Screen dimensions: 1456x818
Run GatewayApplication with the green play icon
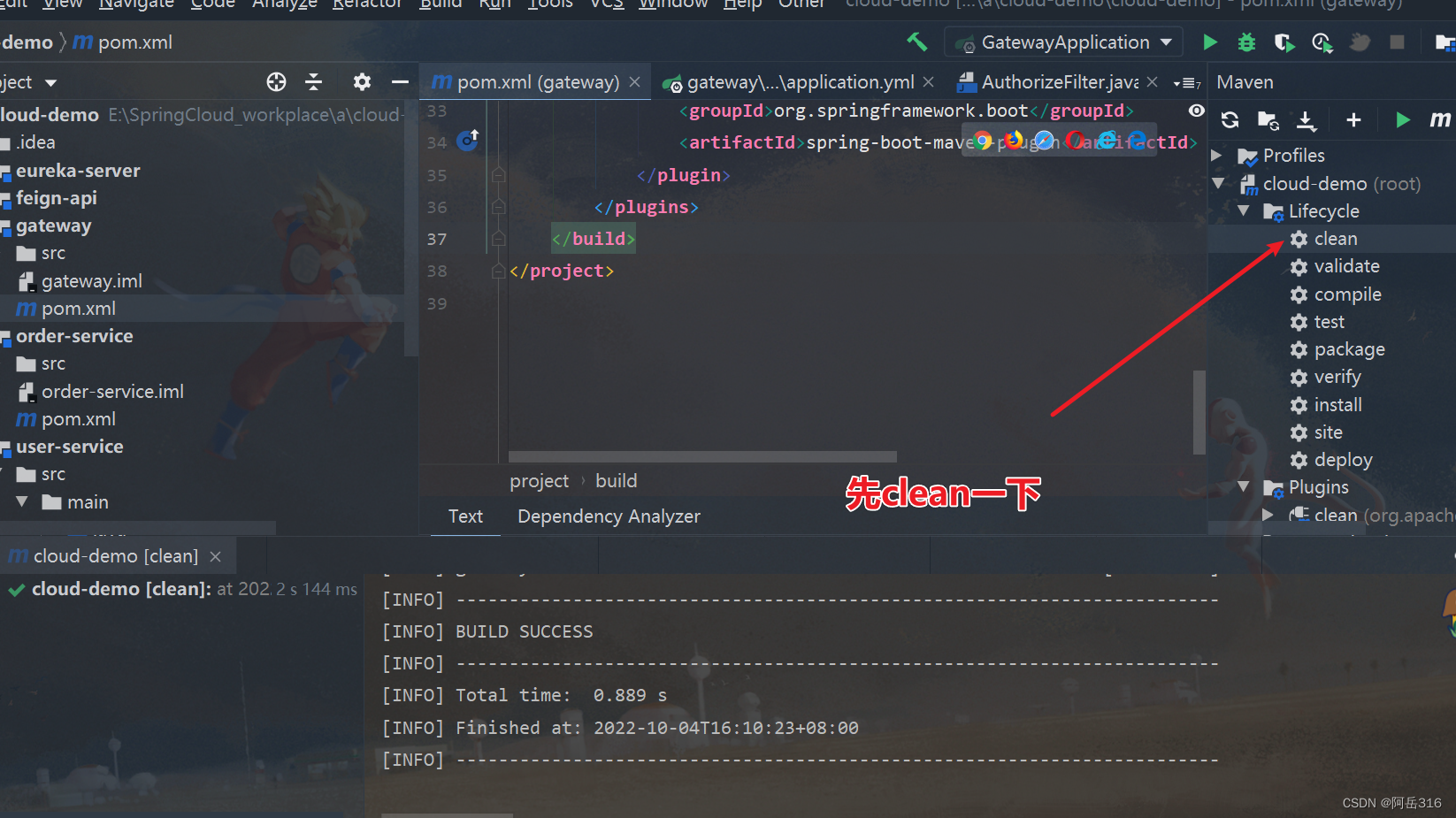coord(1210,42)
